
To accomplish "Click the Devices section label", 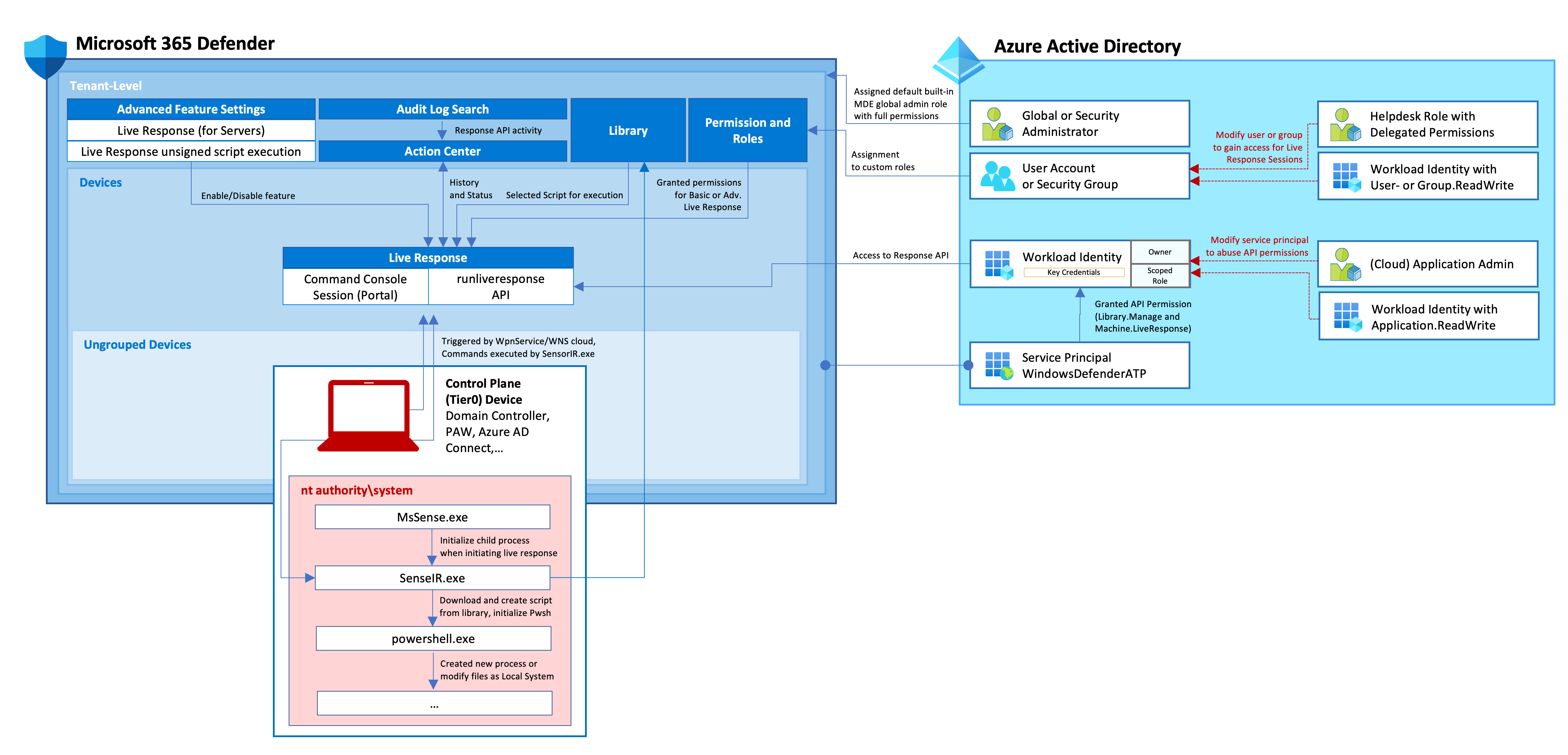I will pyautogui.click(x=101, y=182).
